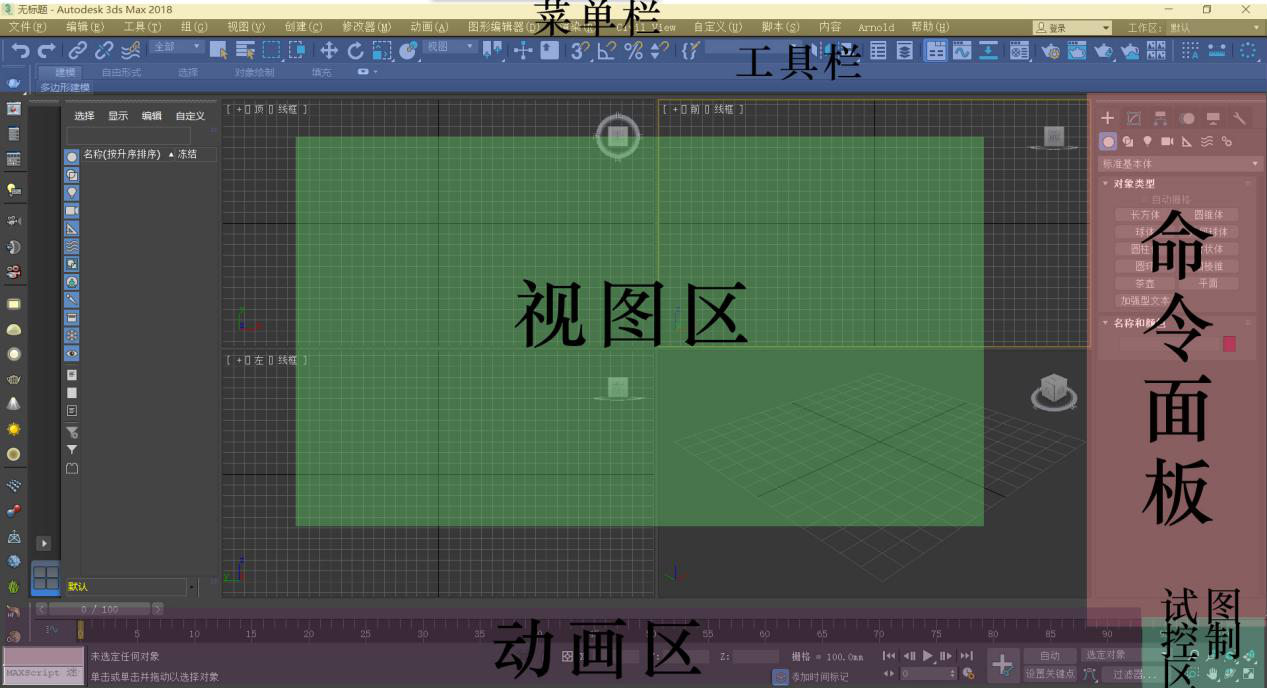The height and width of the screenshot is (688, 1267).
Task: Click the 设置关键点 button
Action: 1049,673
